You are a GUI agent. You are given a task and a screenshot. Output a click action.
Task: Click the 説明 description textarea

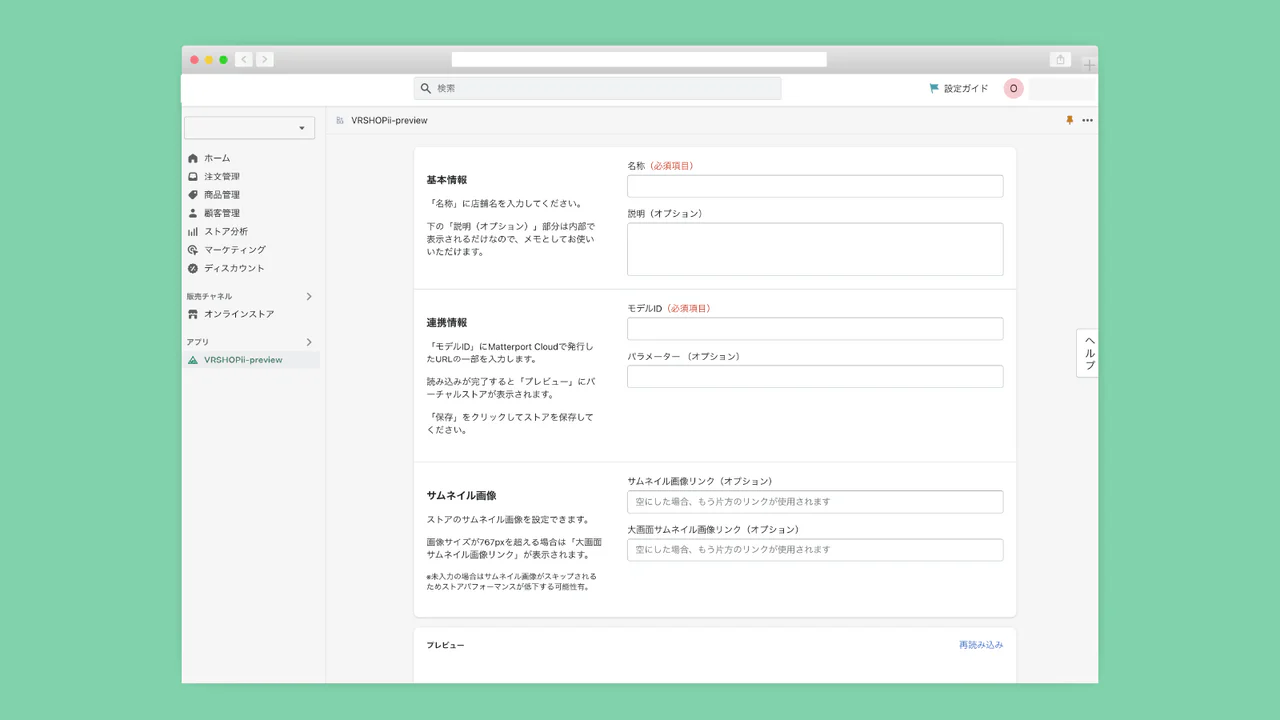pos(815,249)
